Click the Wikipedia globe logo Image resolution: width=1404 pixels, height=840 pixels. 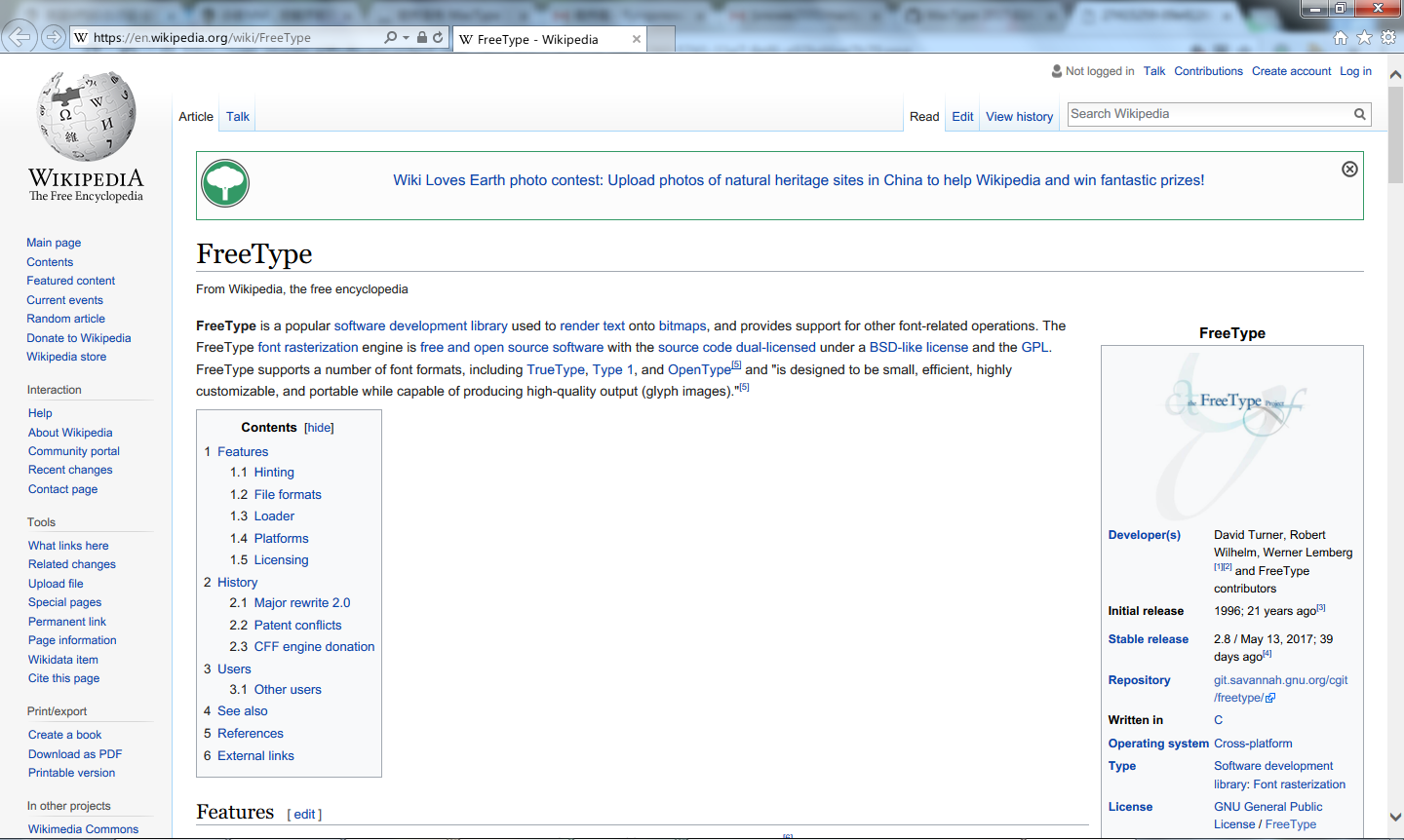coord(86,116)
